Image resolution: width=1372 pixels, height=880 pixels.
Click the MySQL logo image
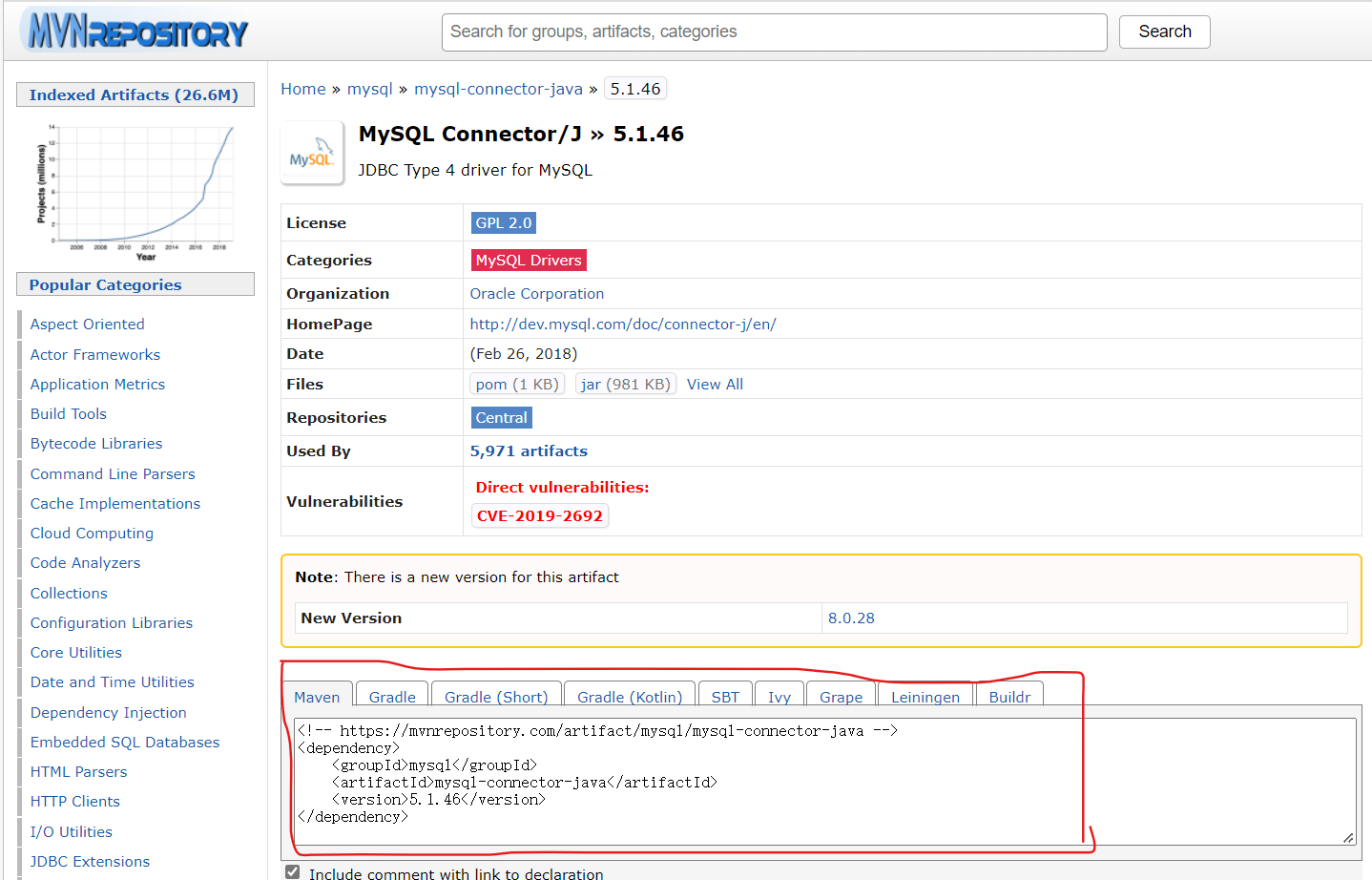pyautogui.click(x=312, y=152)
